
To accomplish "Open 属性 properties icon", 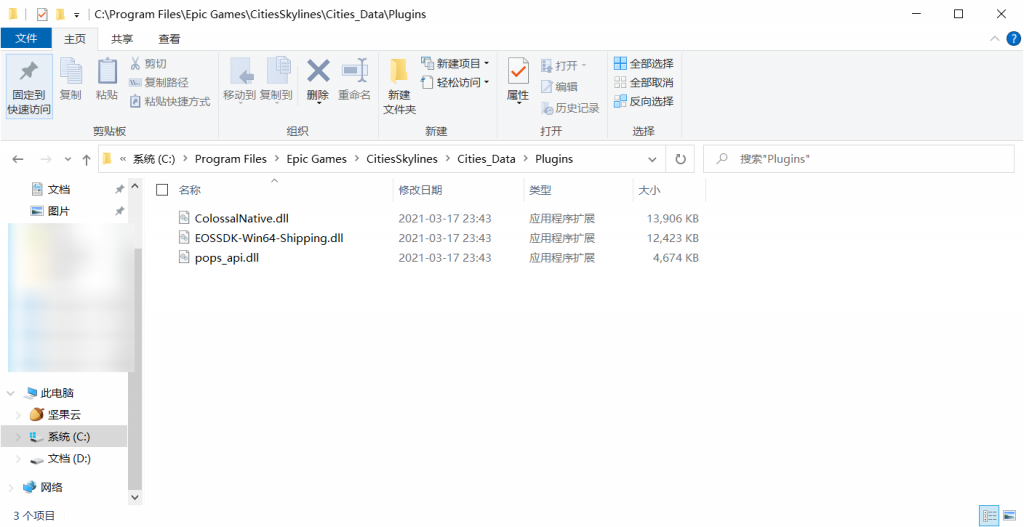I will [x=518, y=71].
